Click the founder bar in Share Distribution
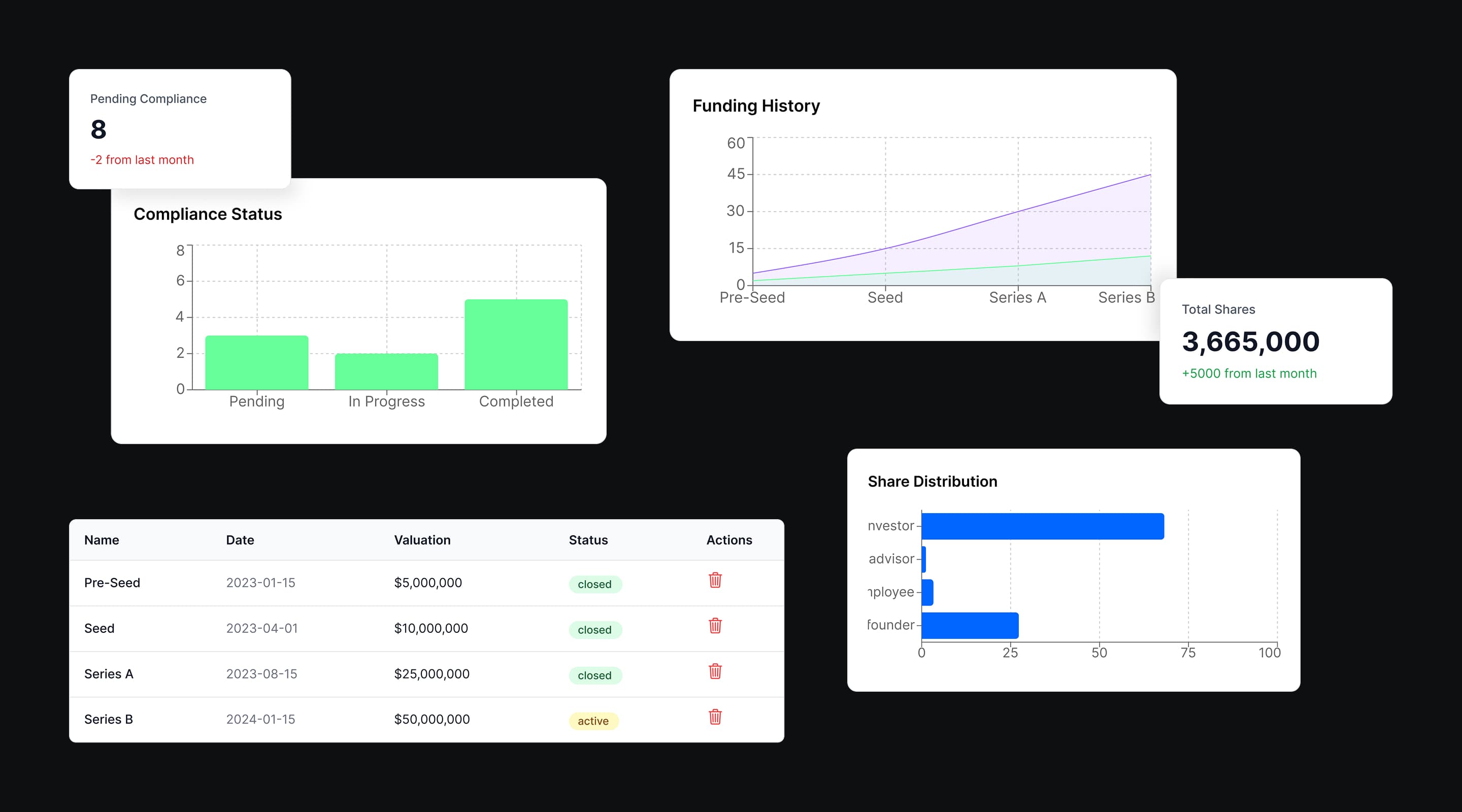The image size is (1462, 812). (970, 625)
